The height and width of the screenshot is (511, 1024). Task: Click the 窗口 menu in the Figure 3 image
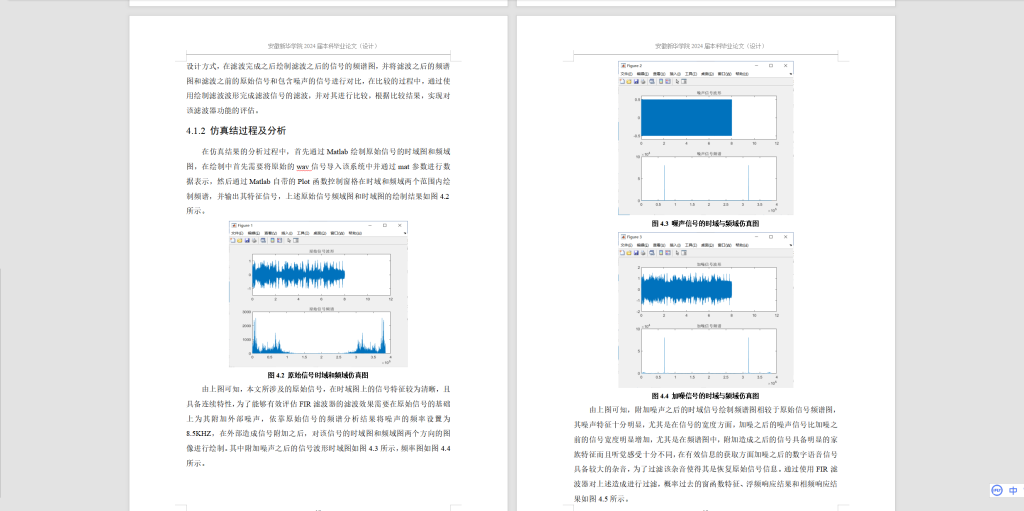pos(725,245)
